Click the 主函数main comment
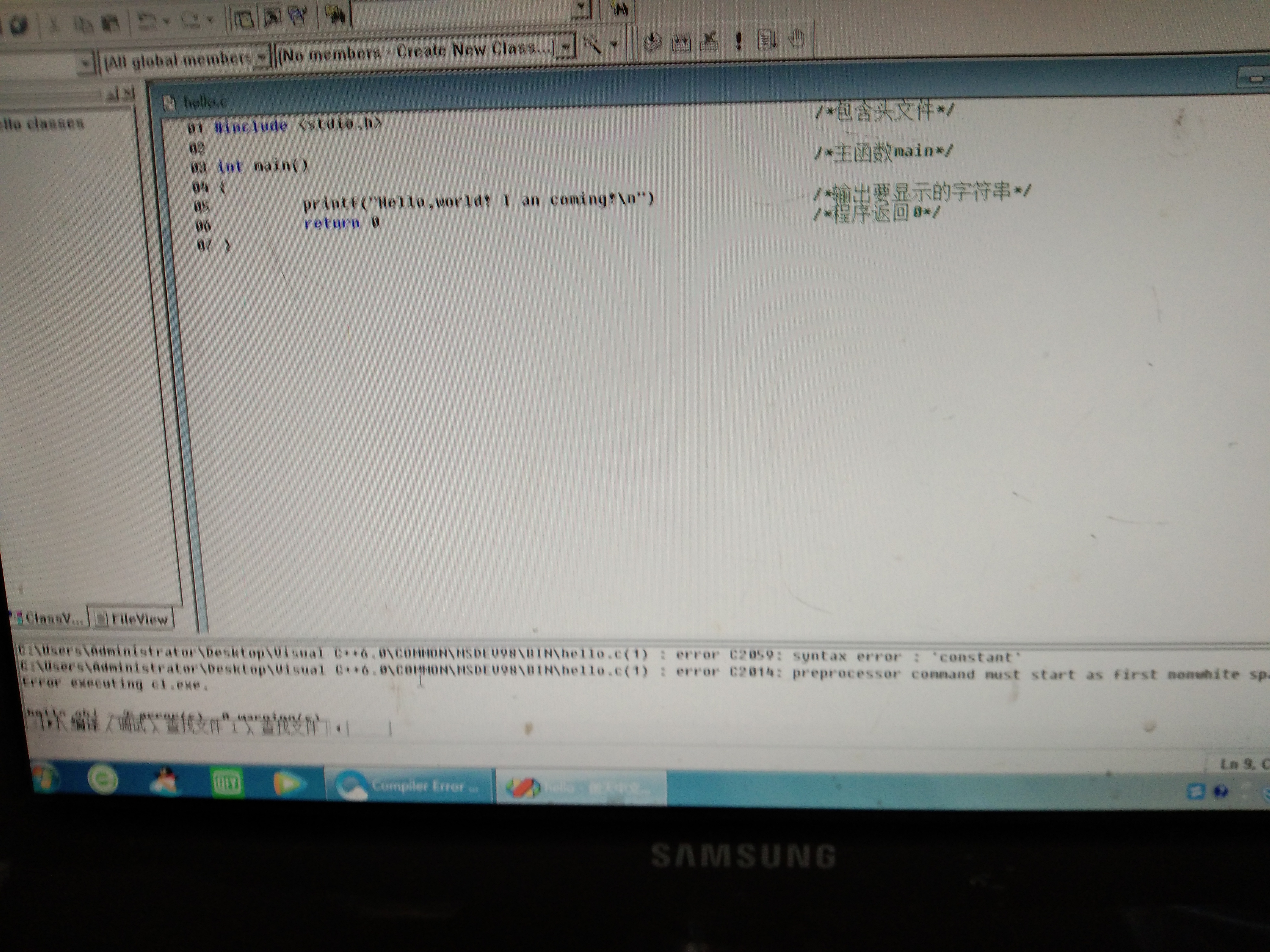This screenshot has height=952, width=1270. tap(884, 152)
